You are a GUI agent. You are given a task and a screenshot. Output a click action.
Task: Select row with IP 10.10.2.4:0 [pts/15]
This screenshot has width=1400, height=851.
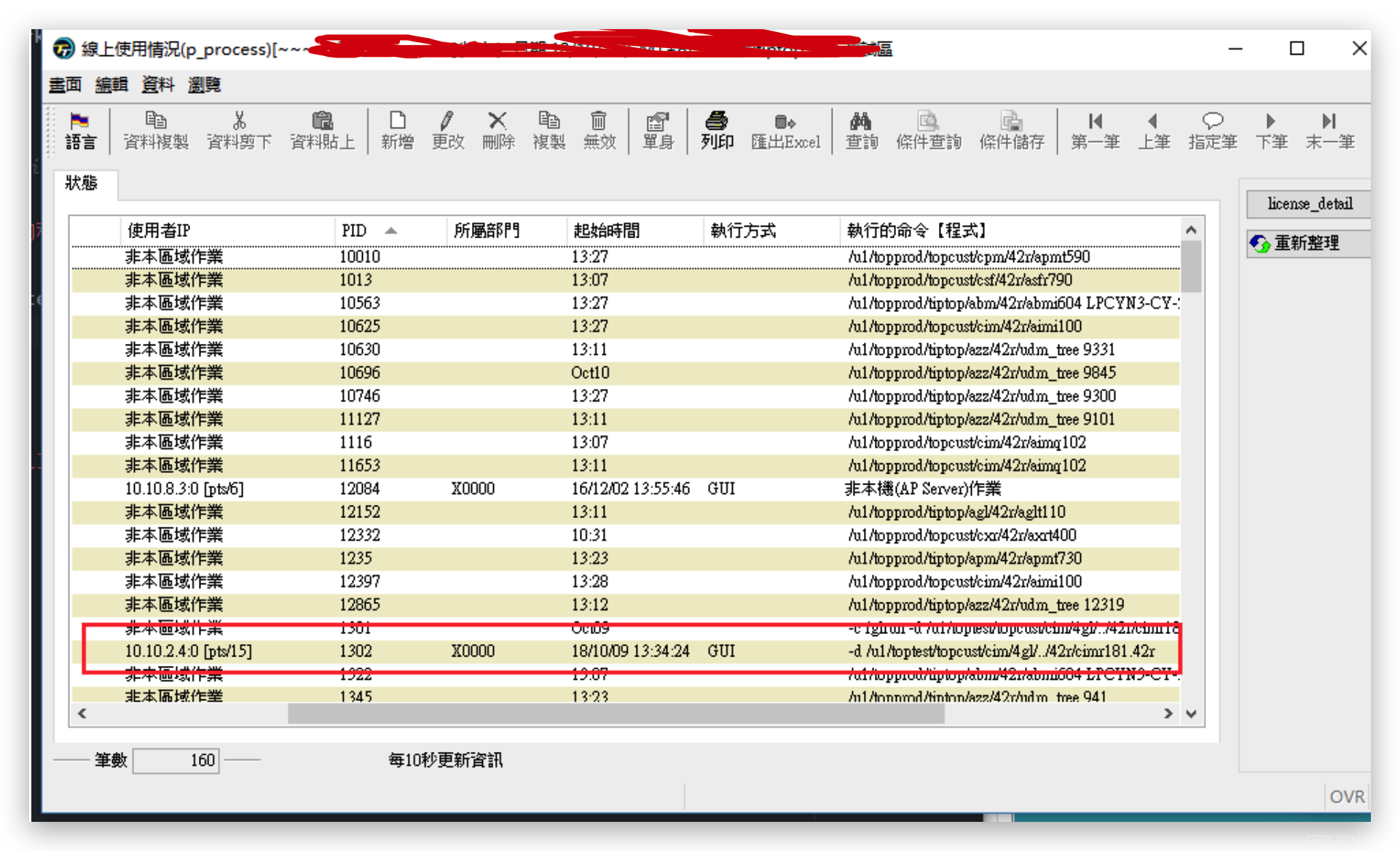click(626, 651)
